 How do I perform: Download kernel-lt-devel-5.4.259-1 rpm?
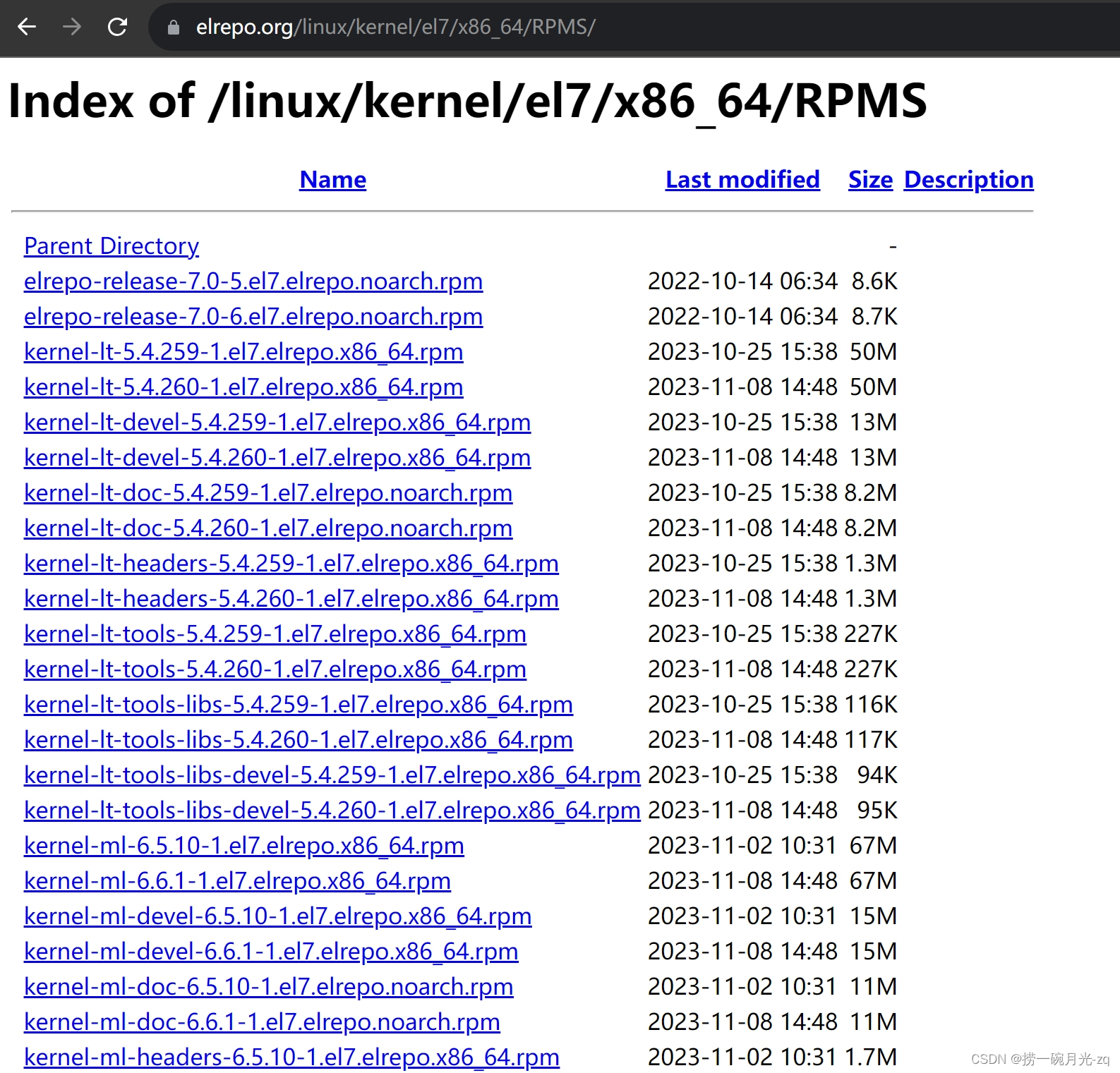click(x=277, y=423)
